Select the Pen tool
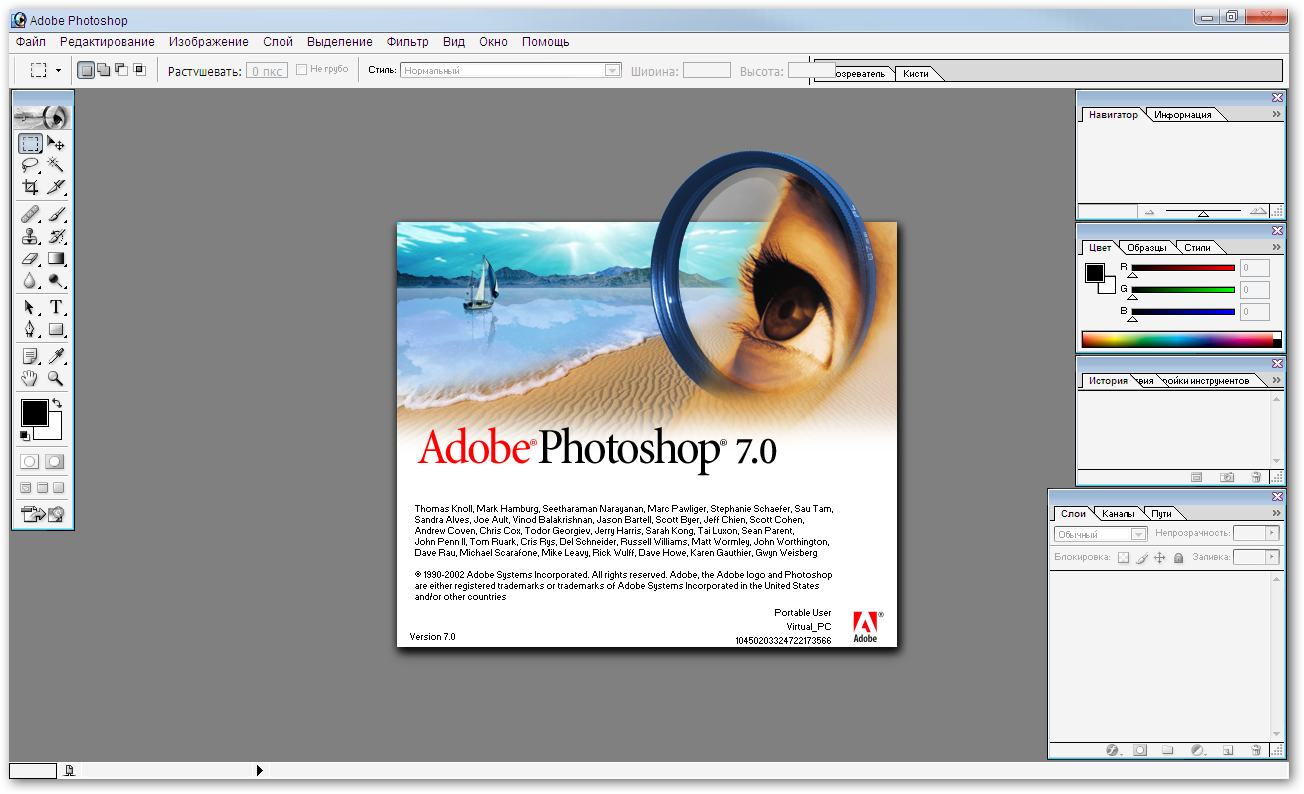The width and height of the screenshot is (1304, 794). [31, 329]
